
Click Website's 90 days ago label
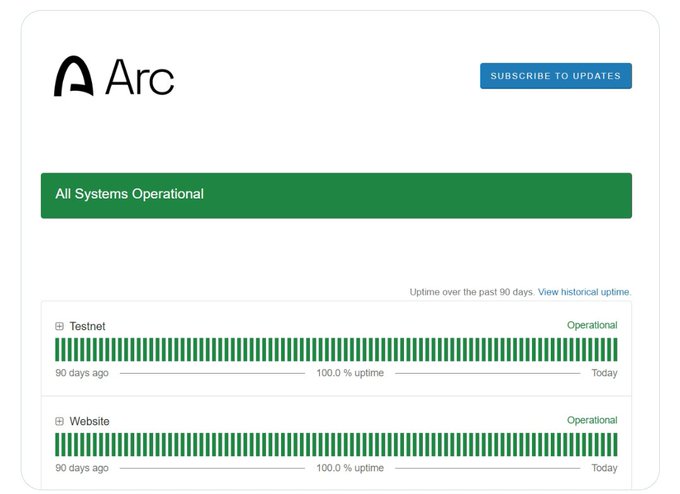[82, 468]
